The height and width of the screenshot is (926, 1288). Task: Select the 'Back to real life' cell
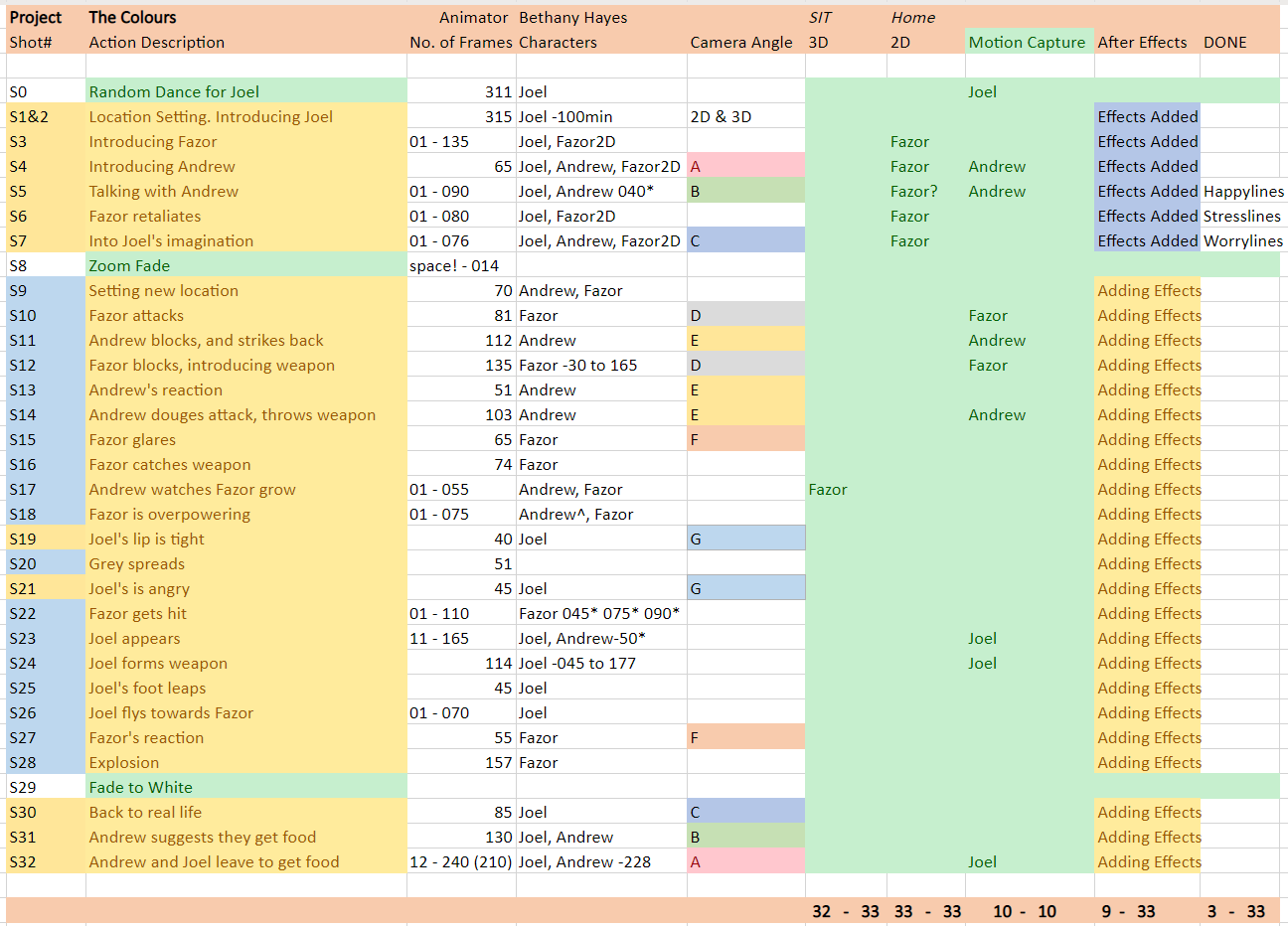pos(246,812)
